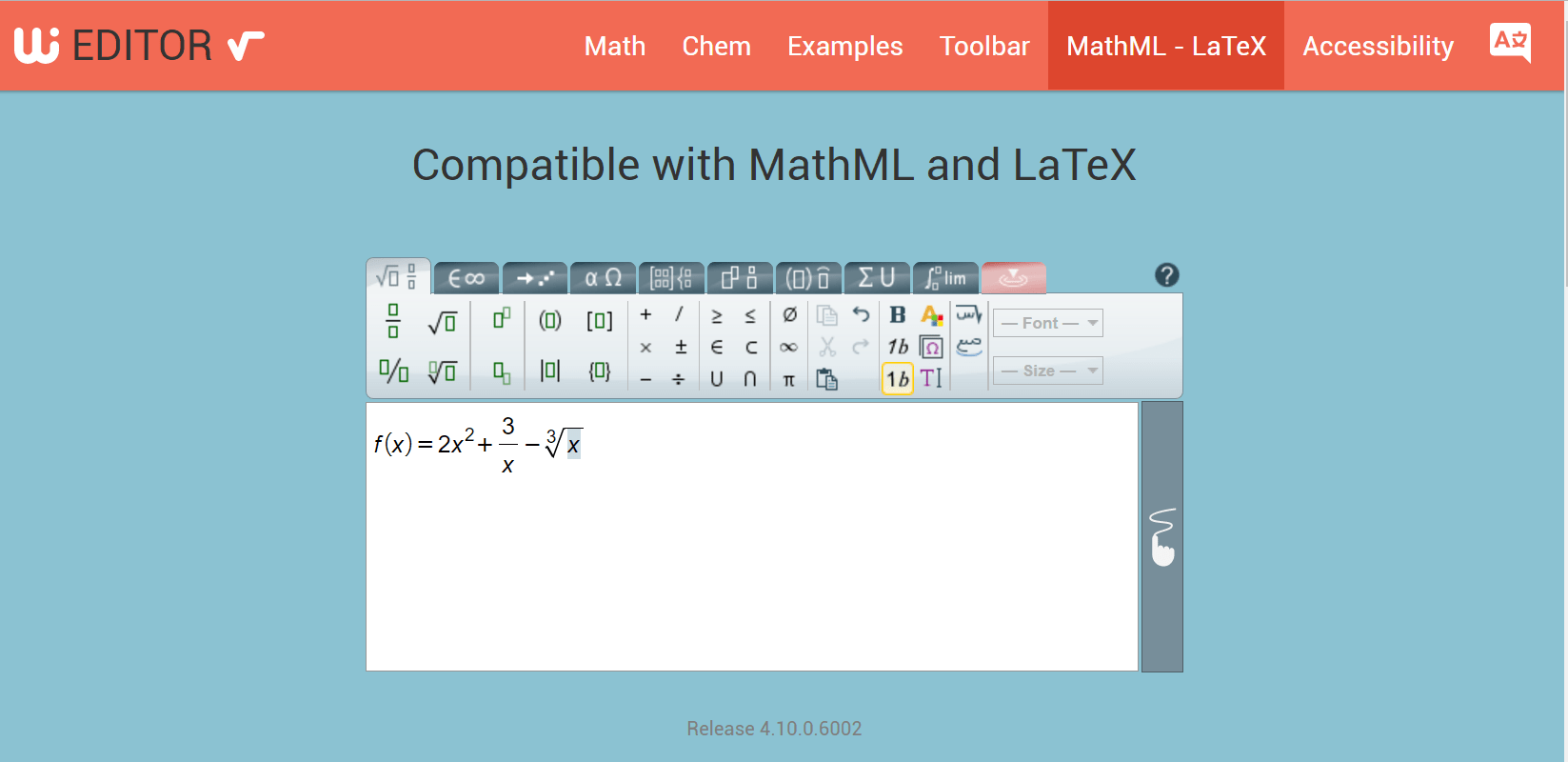Open the Chem menu
This screenshot has height=762, width=1568.
click(x=717, y=46)
